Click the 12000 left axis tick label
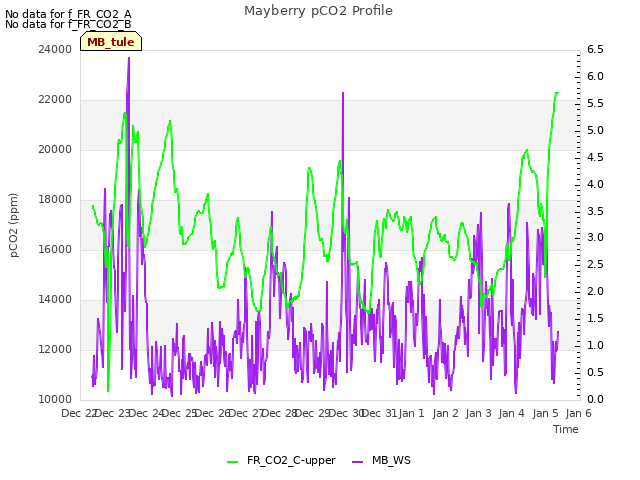Screen dimensions: 640x480 pos(55,349)
